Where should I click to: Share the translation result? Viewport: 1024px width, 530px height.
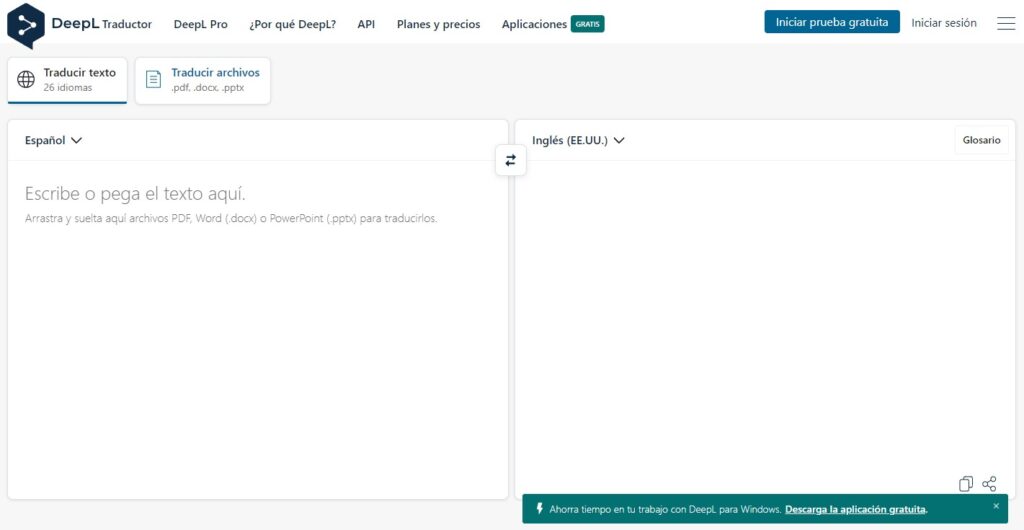[x=989, y=484]
